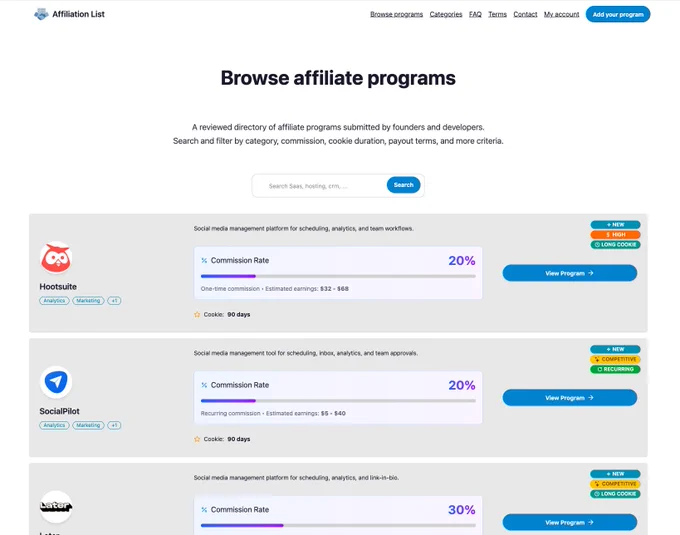Viewport: 680px width, 535px height.
Task: Click the star icon beside Hootsuite cookie
Action: pos(197,314)
